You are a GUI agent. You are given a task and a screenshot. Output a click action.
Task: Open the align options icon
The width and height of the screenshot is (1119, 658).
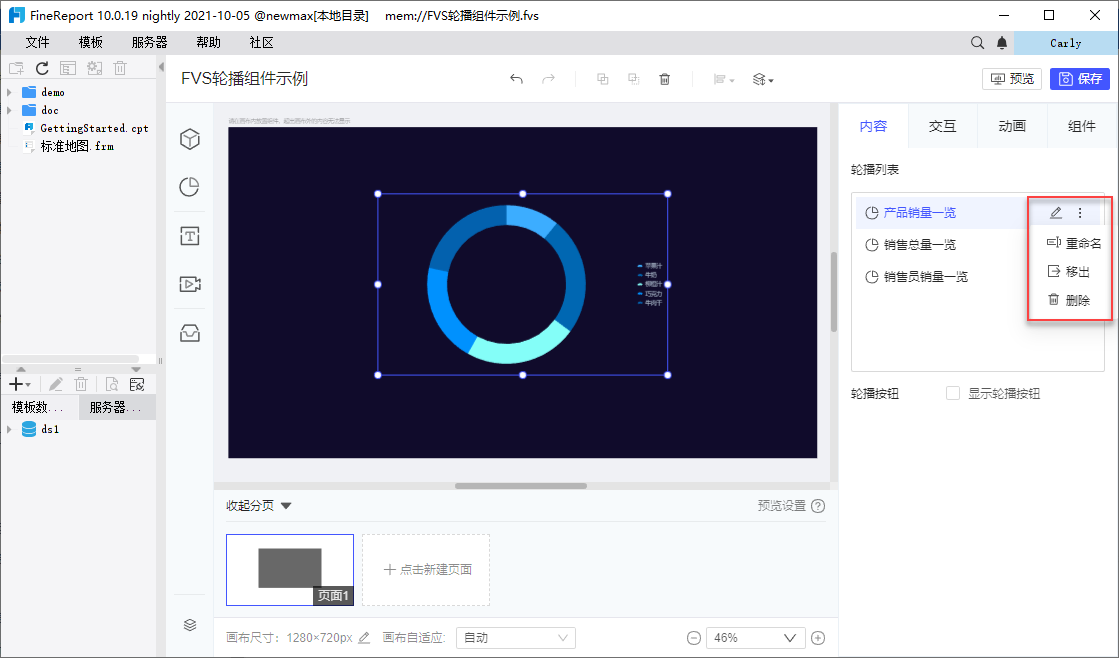[724, 79]
